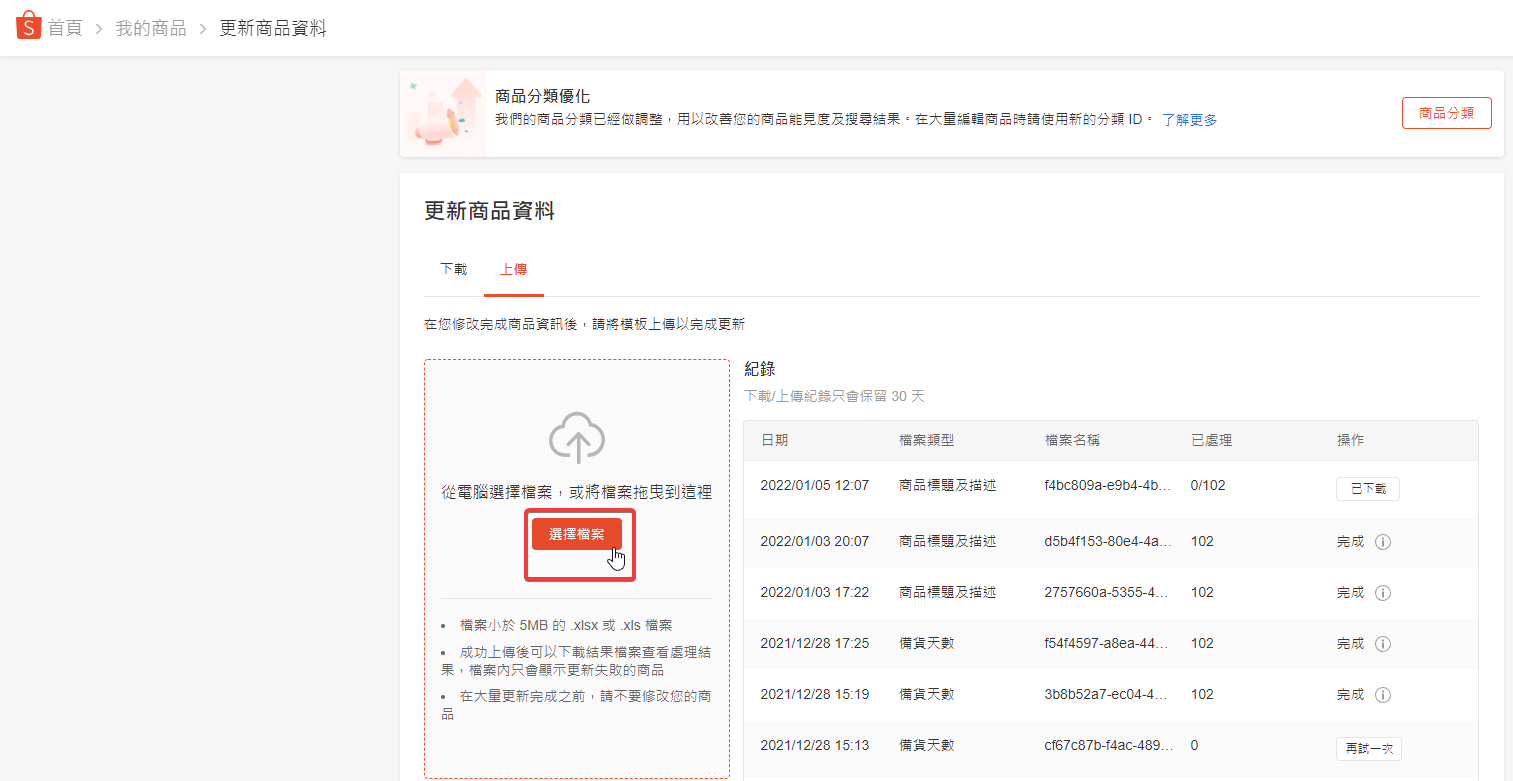The image size is (1513, 781).
Task: Click file name f4bc809a-e9b4 in records
Action: pyautogui.click(x=1106, y=486)
